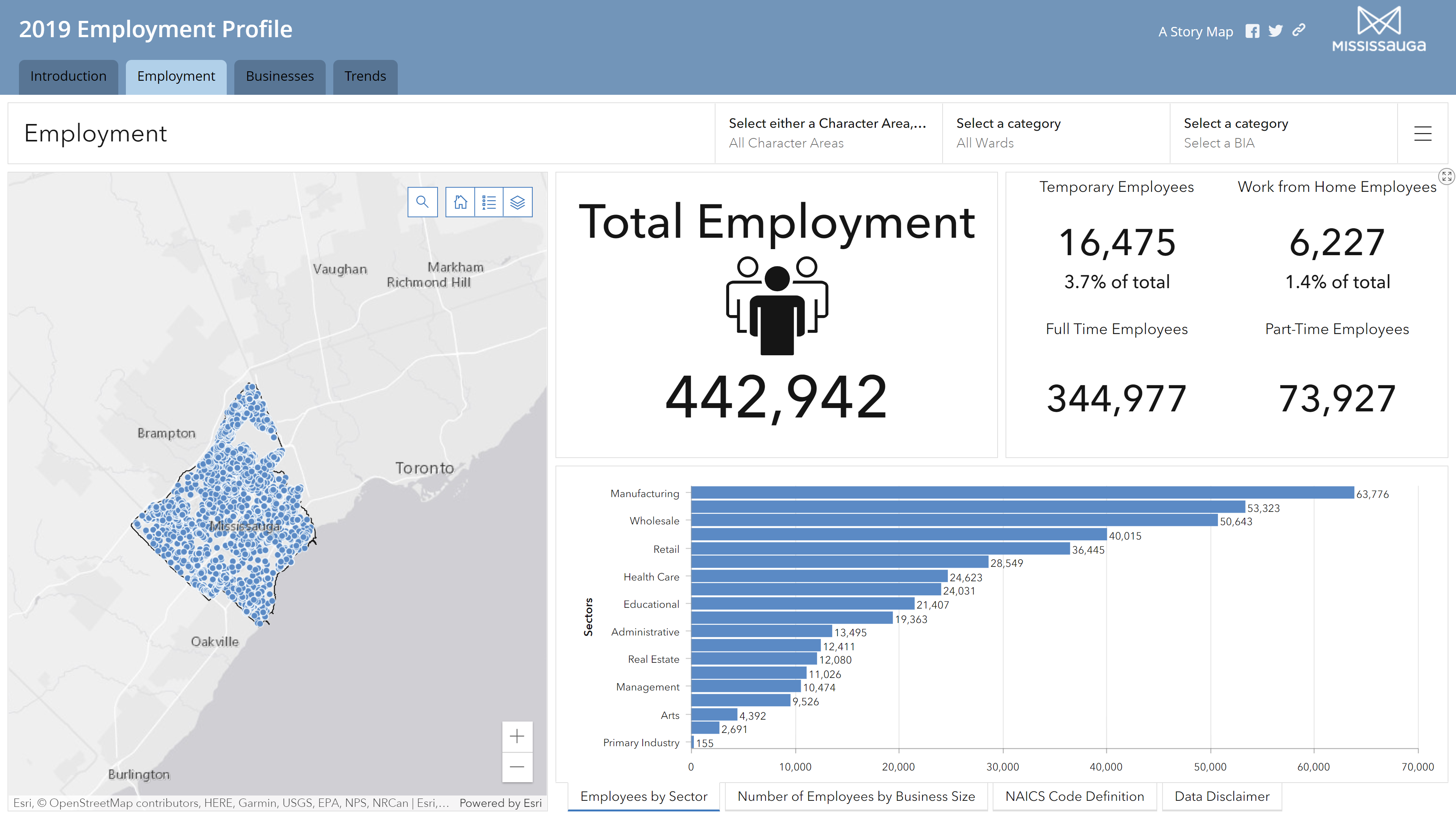The image size is (1456, 819).
Task: Switch to the Trends tab
Action: (364, 76)
